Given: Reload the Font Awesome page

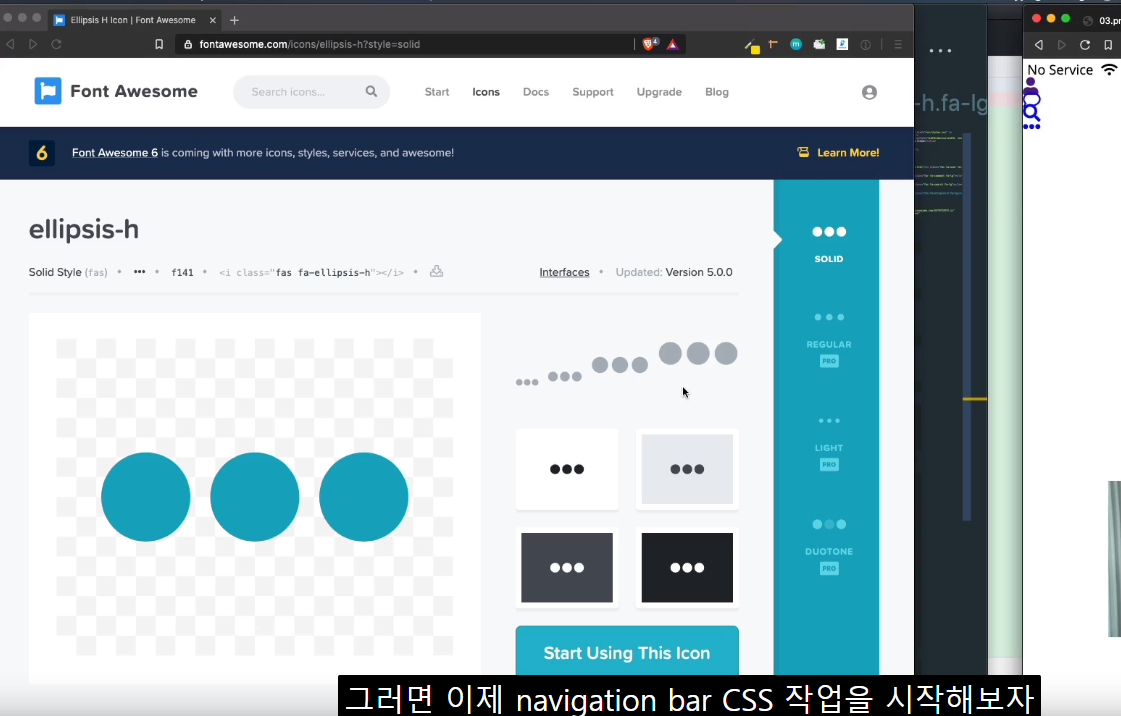Looking at the screenshot, I should [x=56, y=44].
